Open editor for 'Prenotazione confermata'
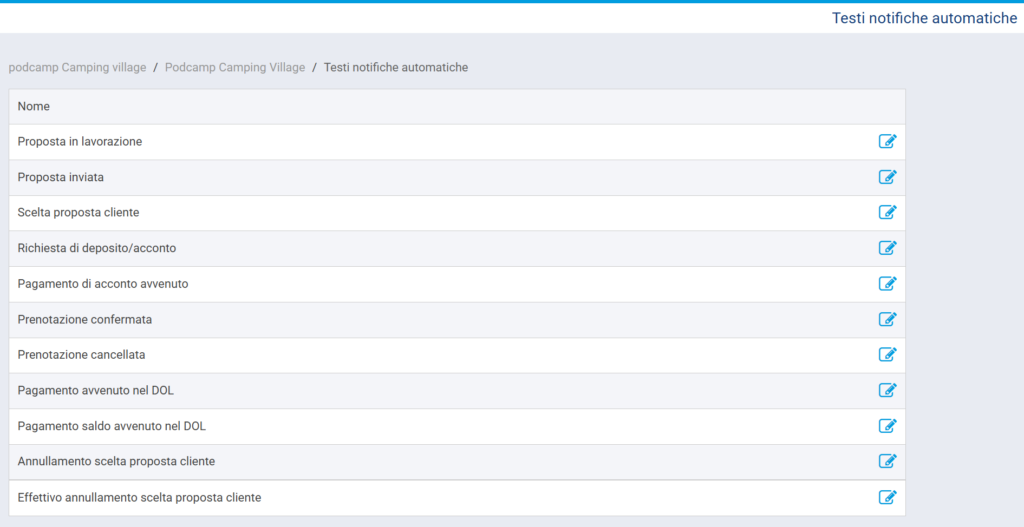This screenshot has width=1024, height=527. pyautogui.click(x=887, y=319)
